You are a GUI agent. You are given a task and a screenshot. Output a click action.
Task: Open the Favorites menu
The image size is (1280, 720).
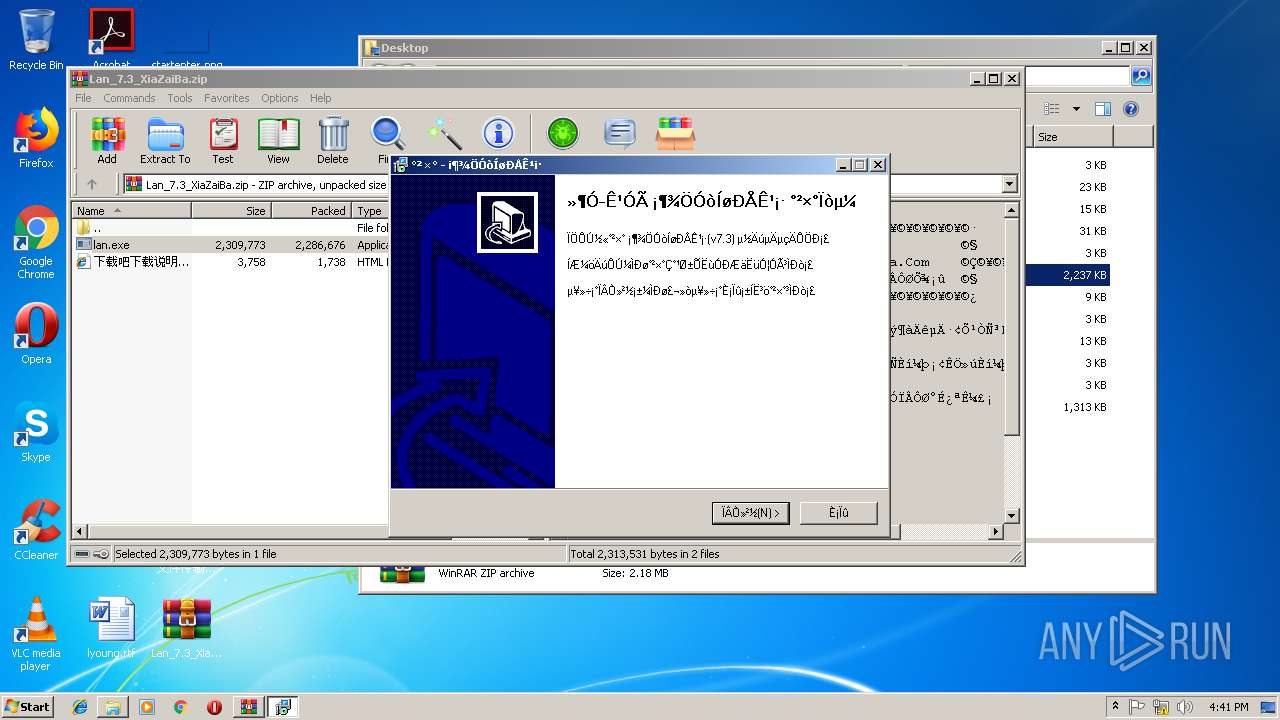(227, 98)
